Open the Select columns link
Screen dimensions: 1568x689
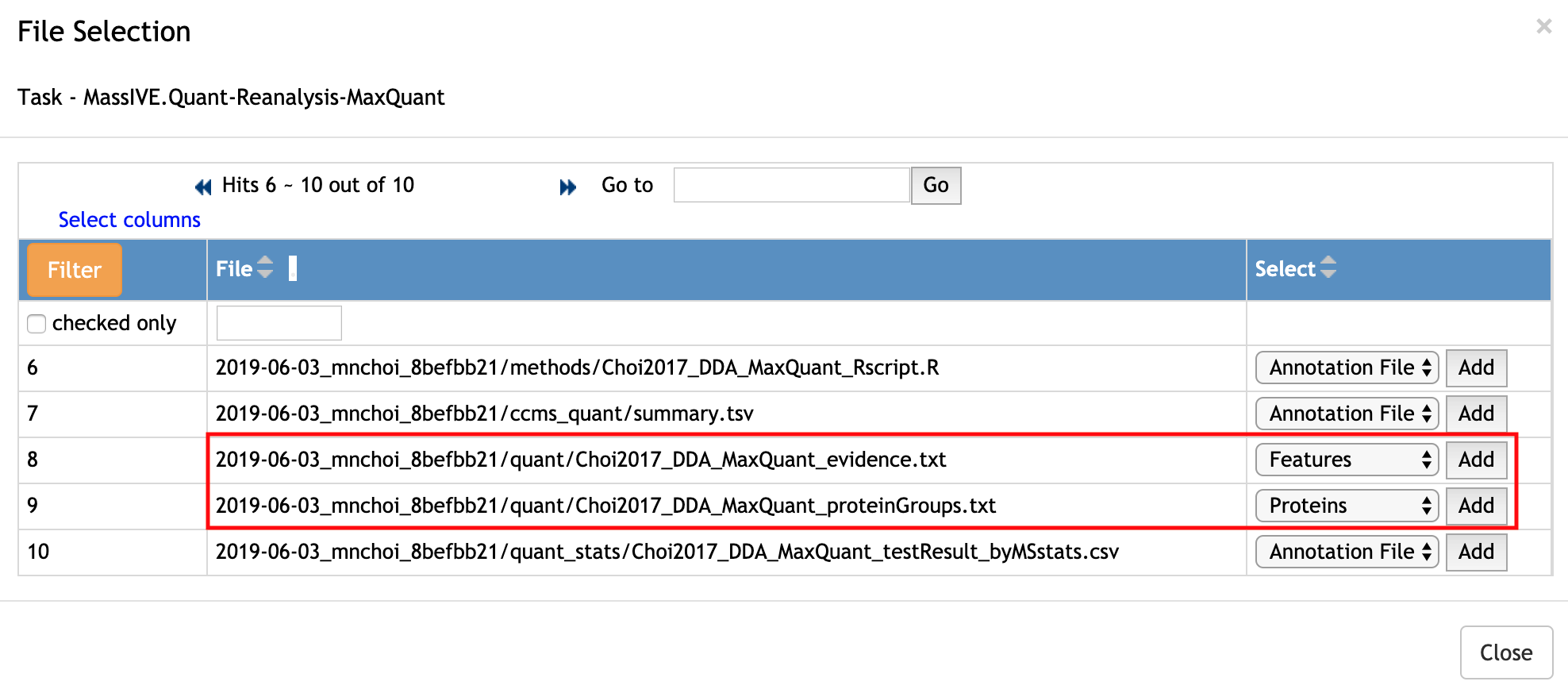[x=129, y=220]
